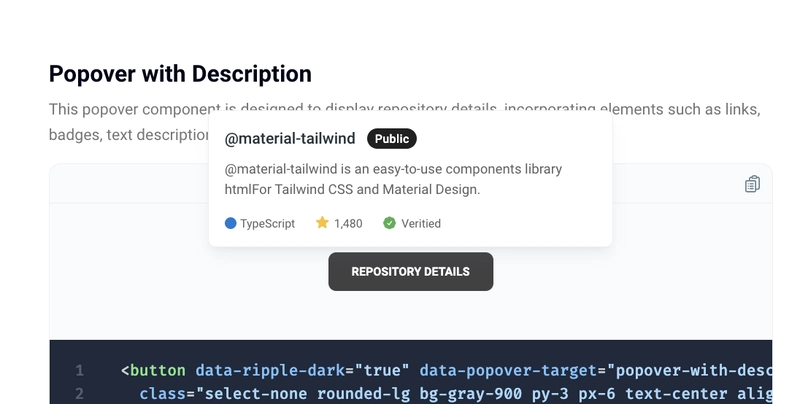Click line number 1 in code
Screen dimensions: 800x404
click(80, 370)
